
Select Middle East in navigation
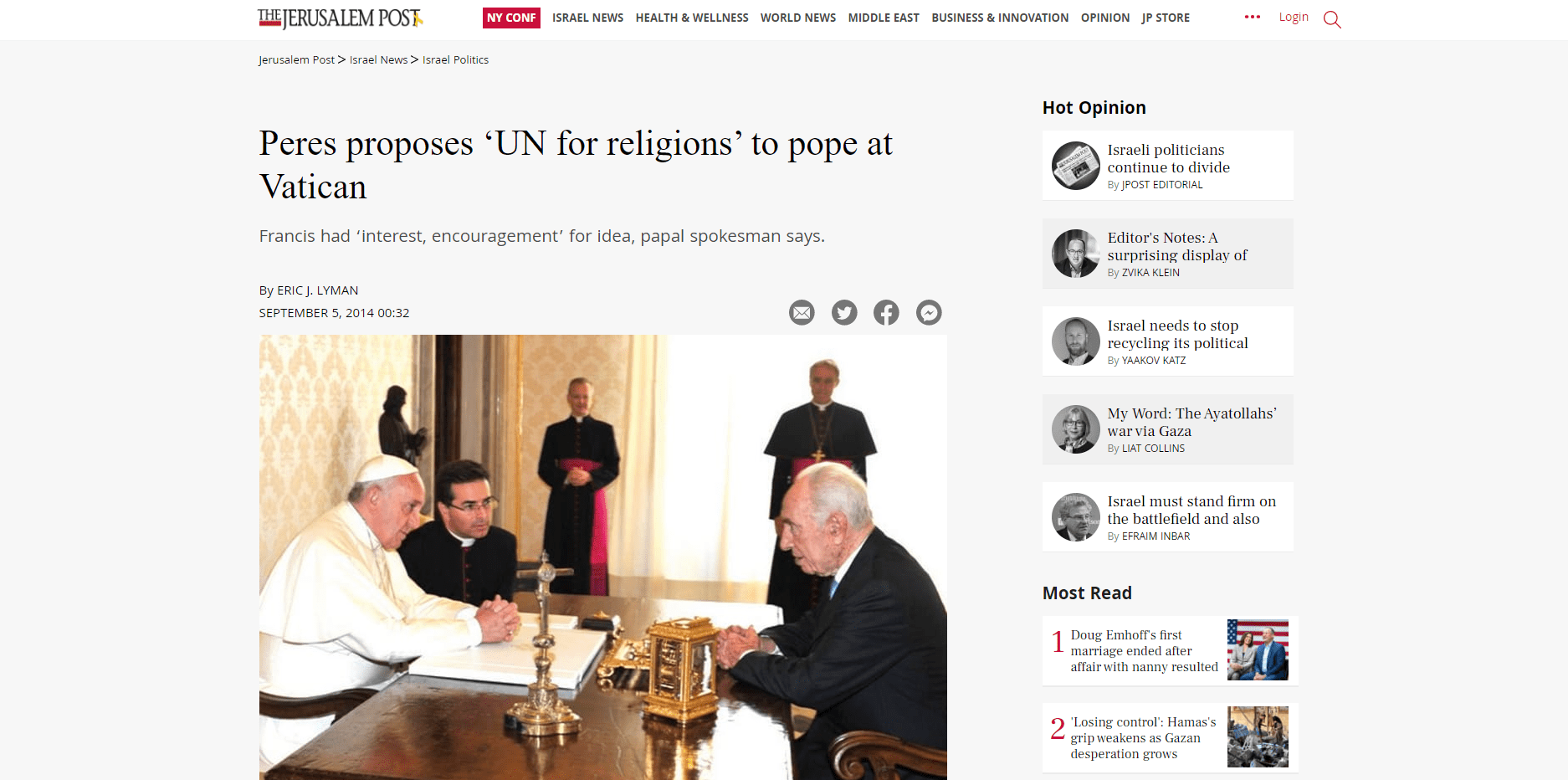(x=884, y=18)
